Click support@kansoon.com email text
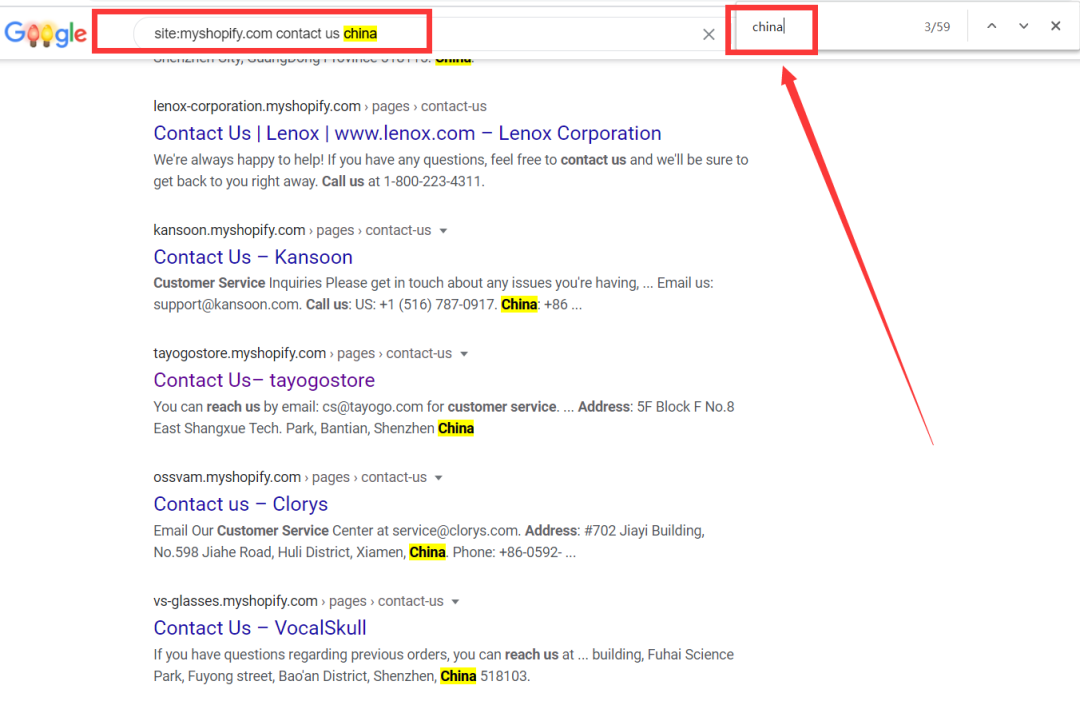Viewport: 1080px width, 717px height. coord(226,304)
